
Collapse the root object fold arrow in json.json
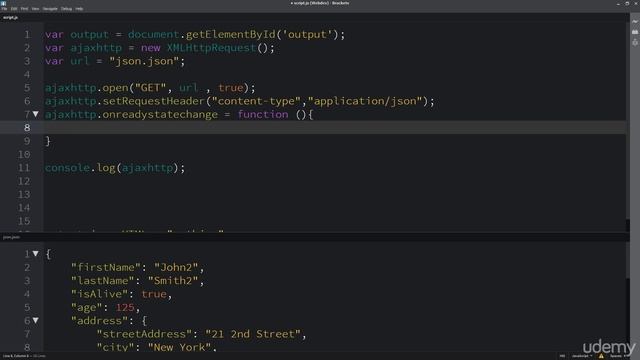36,254
